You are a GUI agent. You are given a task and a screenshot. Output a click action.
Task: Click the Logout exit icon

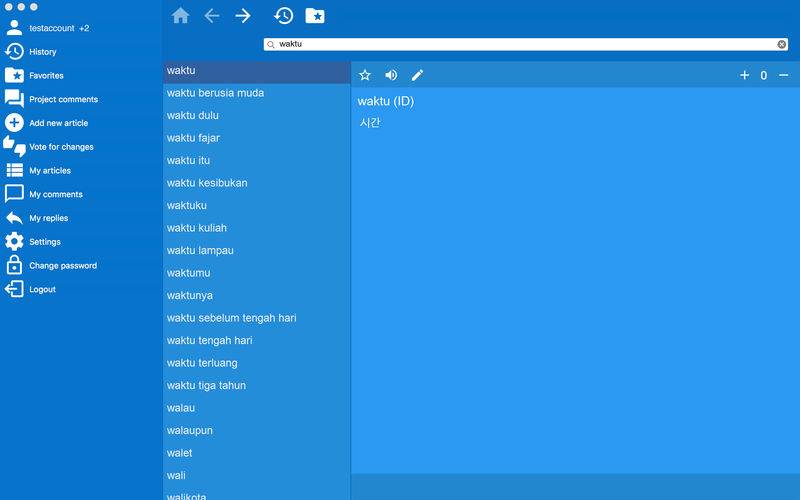pos(14,289)
